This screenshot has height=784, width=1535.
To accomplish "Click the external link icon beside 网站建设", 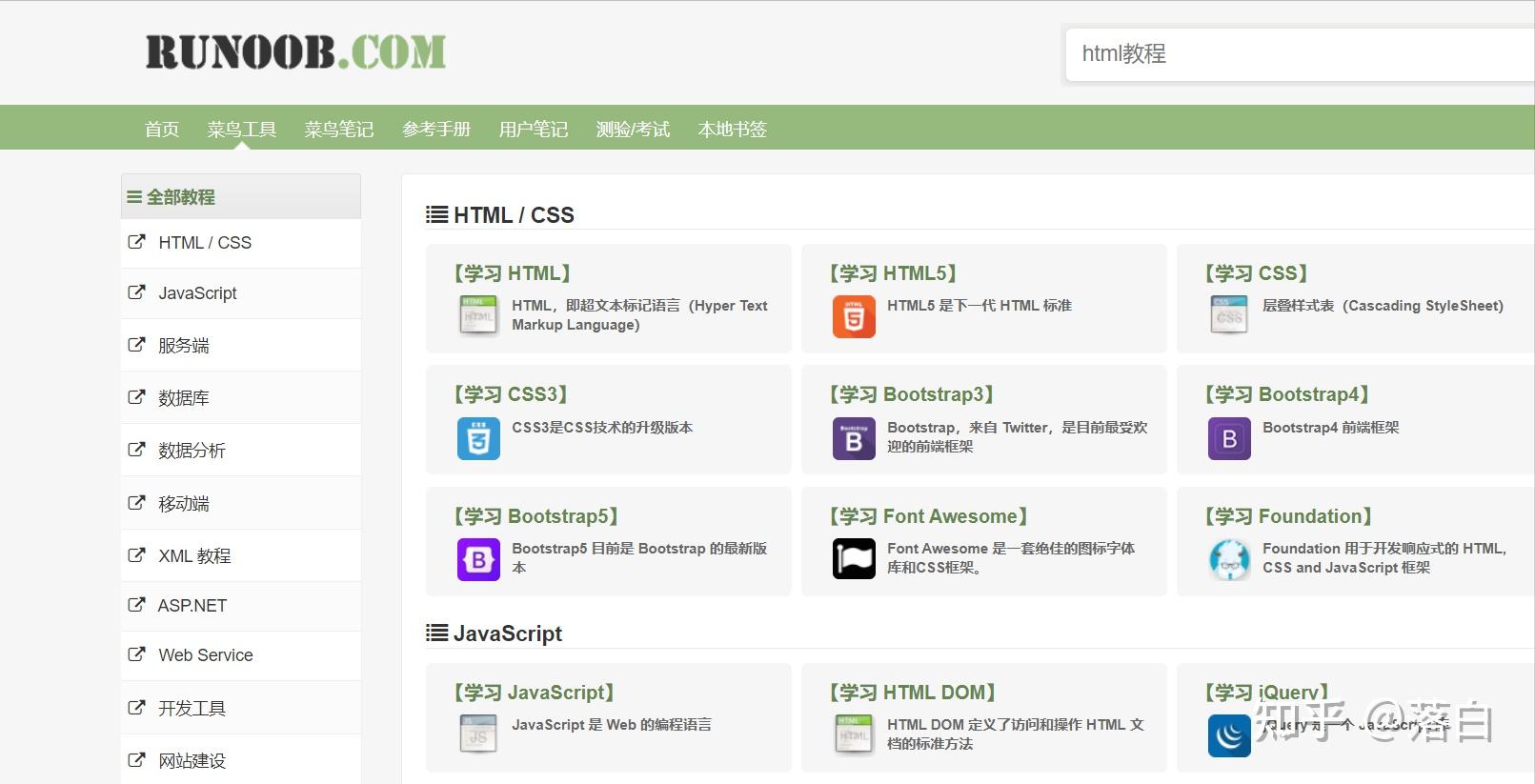I will click(x=137, y=760).
